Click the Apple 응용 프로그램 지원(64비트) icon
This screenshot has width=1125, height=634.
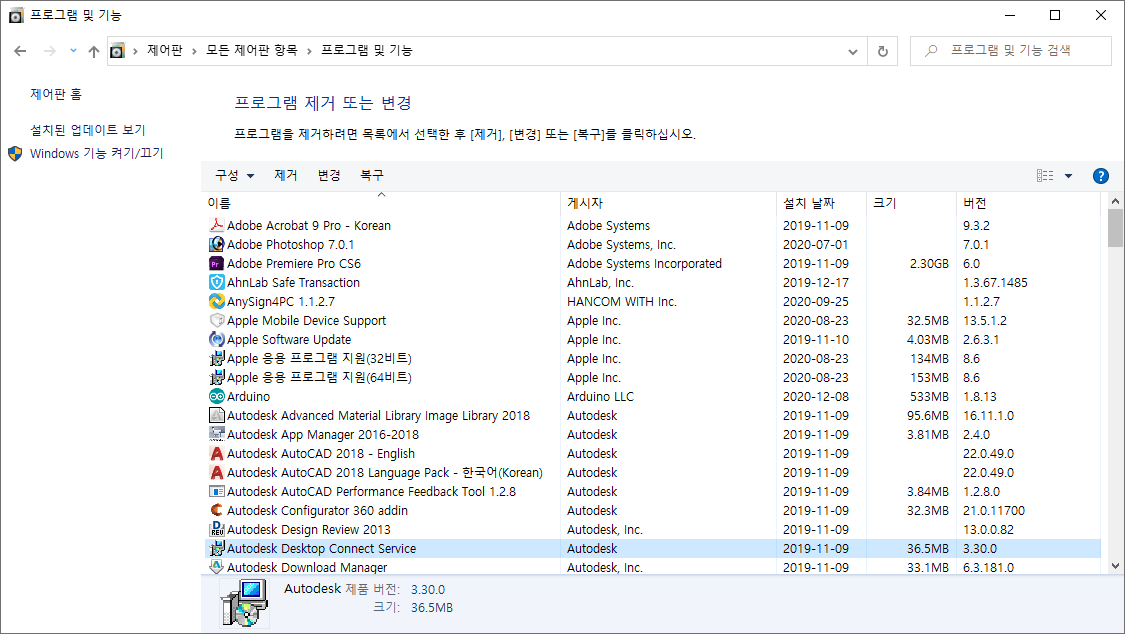click(216, 377)
